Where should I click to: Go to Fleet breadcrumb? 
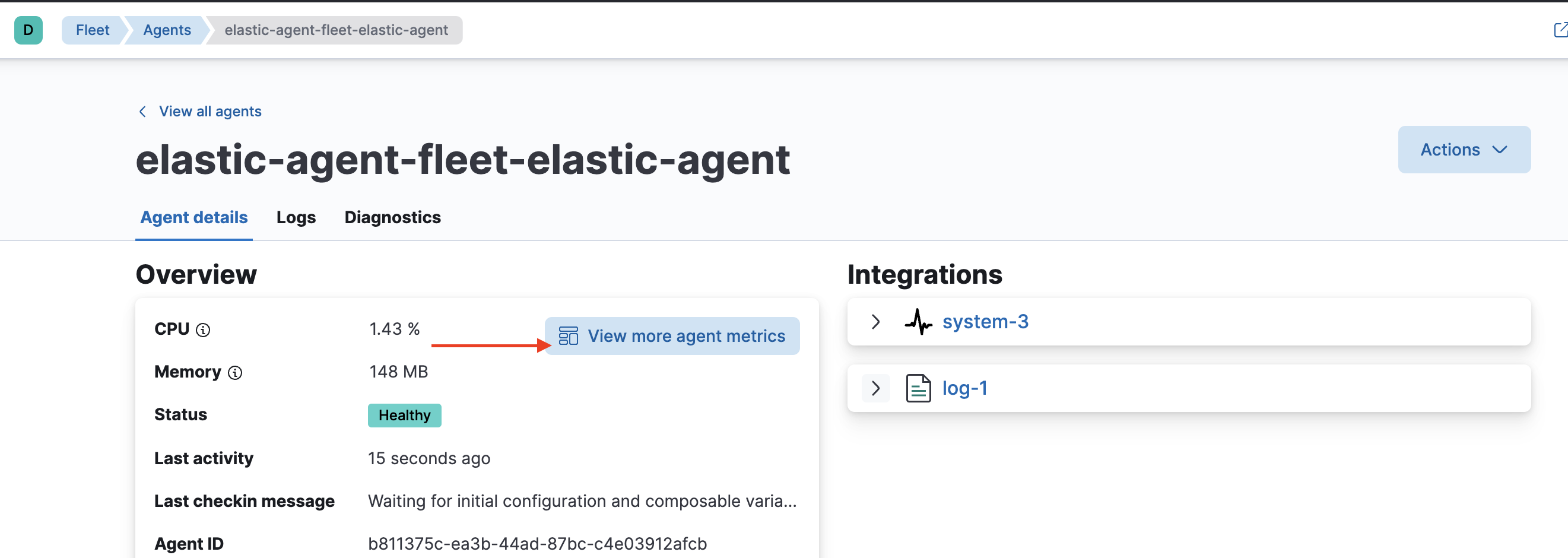(93, 30)
